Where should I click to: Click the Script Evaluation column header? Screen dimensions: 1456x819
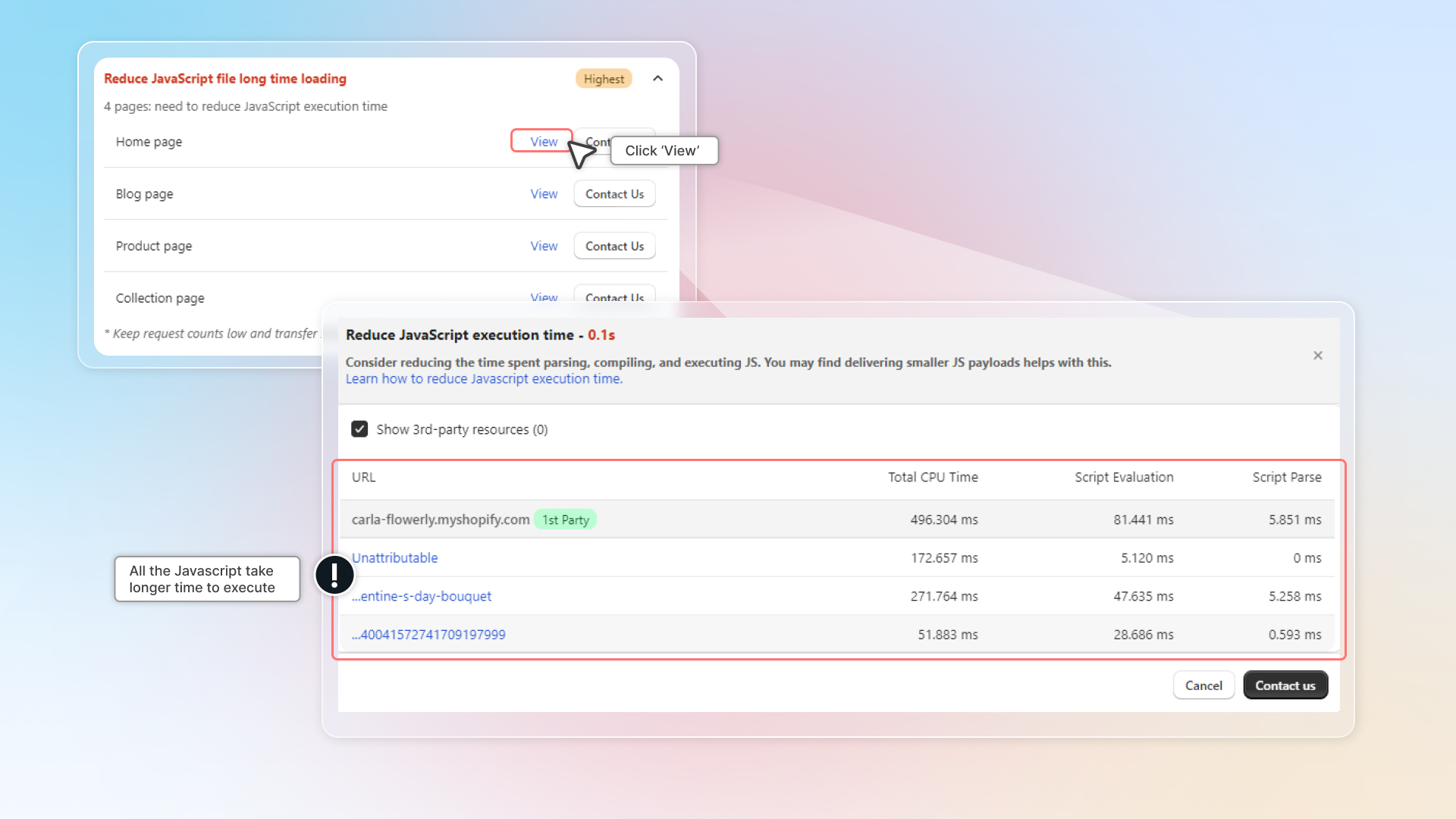click(x=1123, y=478)
